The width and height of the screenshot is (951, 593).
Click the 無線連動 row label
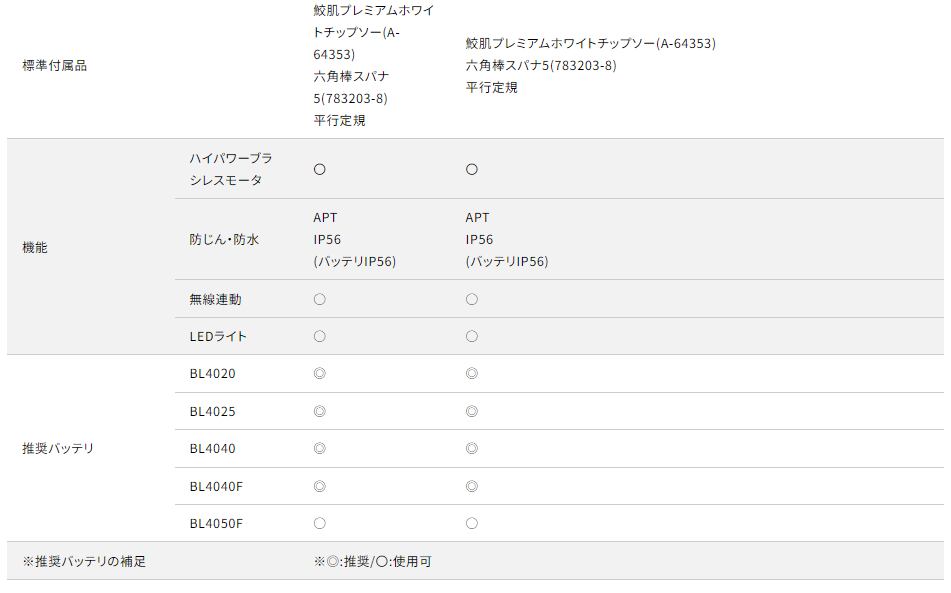215,299
